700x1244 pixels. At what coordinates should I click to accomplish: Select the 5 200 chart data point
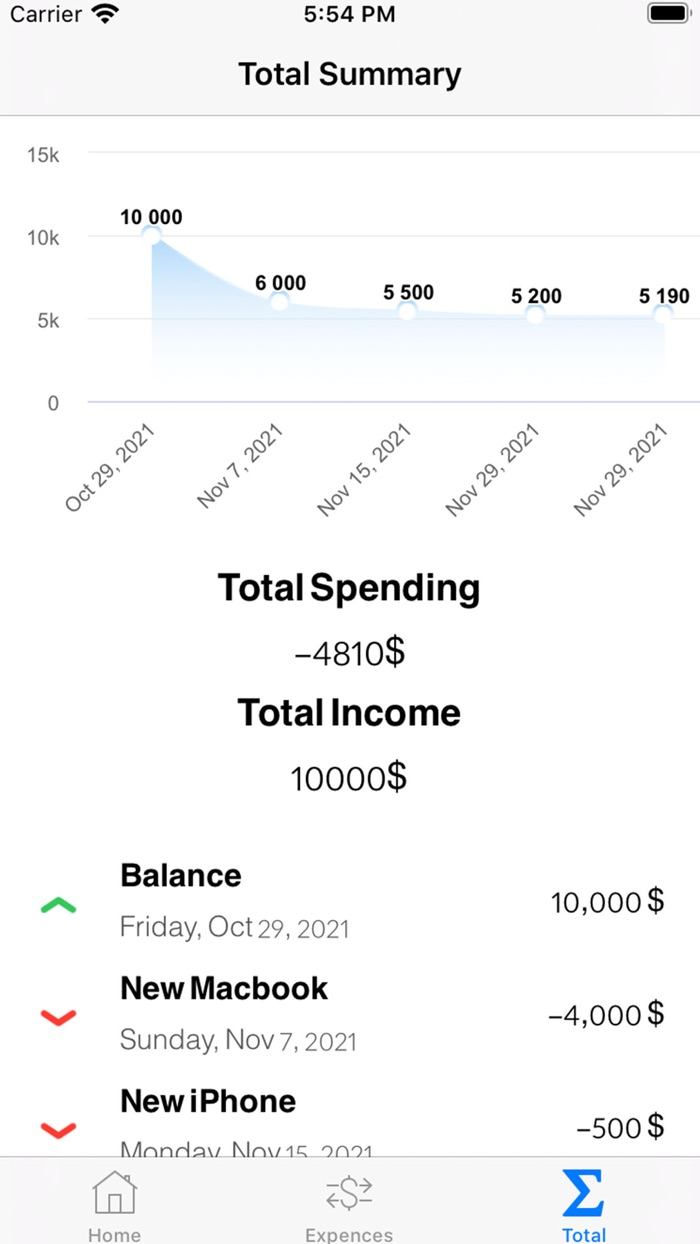[535, 315]
